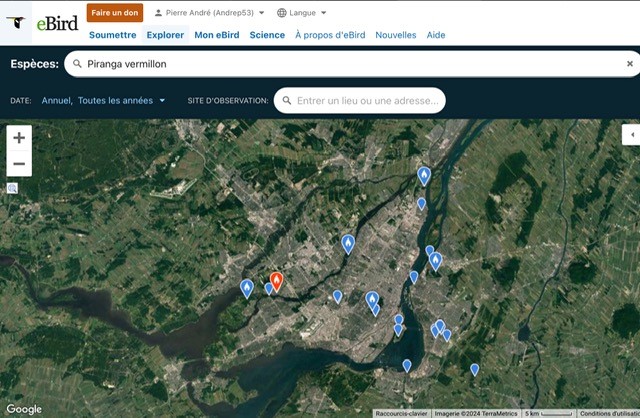Screen dimensions: 640x418
Task: Open the Aide link
Action: (436, 35)
